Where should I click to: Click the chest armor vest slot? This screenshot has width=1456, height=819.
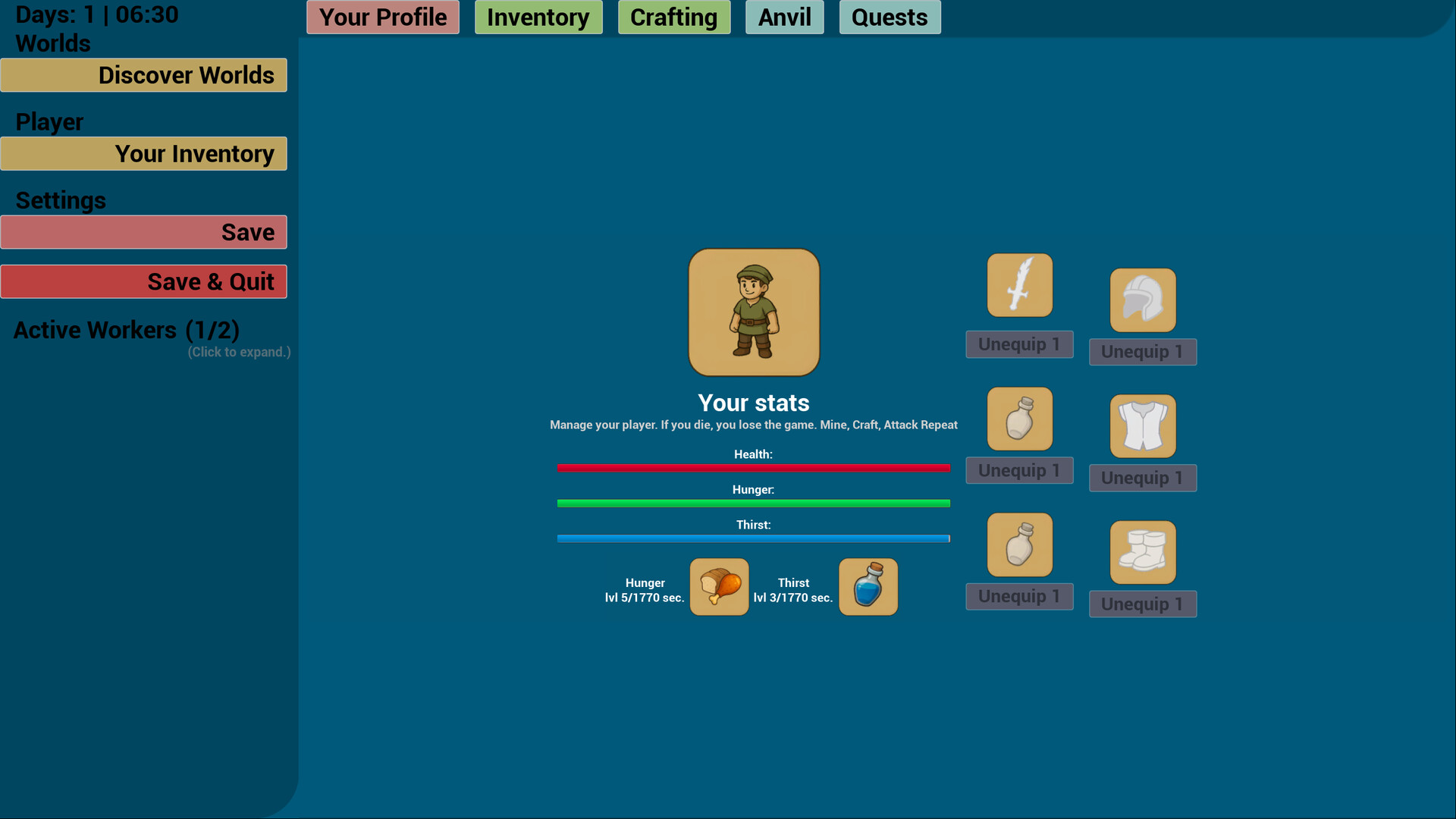(1142, 426)
